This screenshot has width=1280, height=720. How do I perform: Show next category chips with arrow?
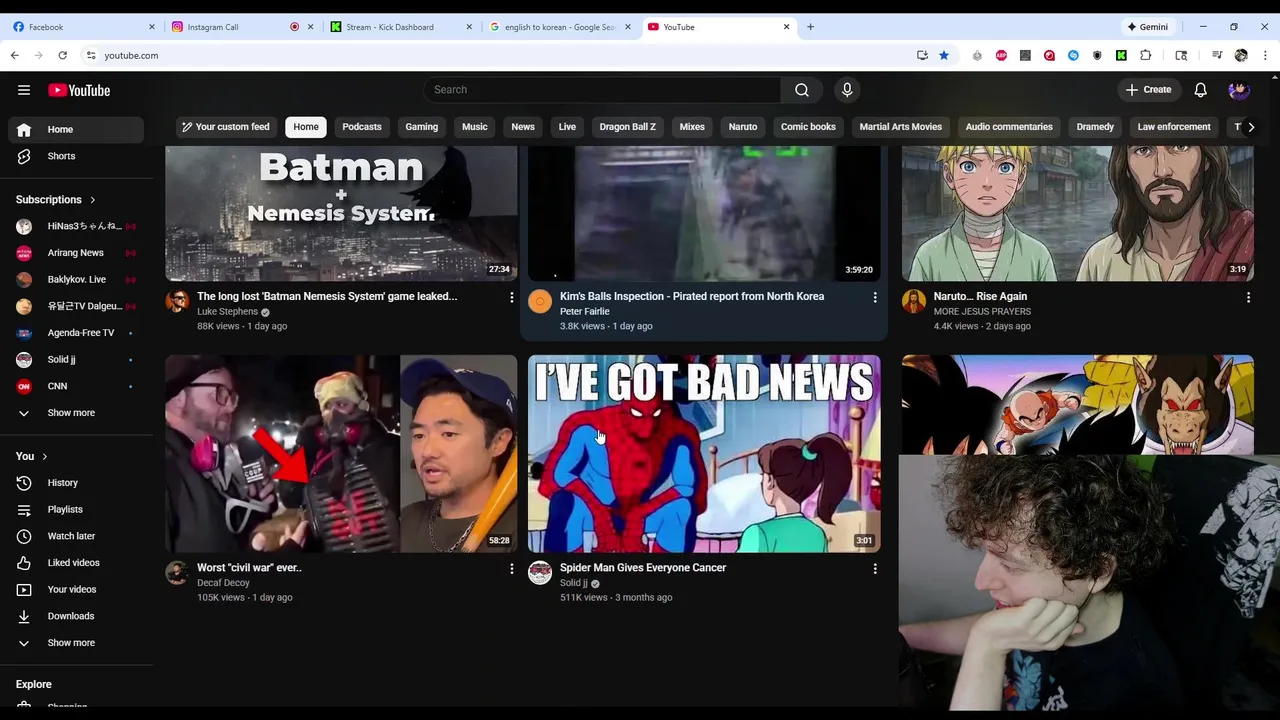1250,127
